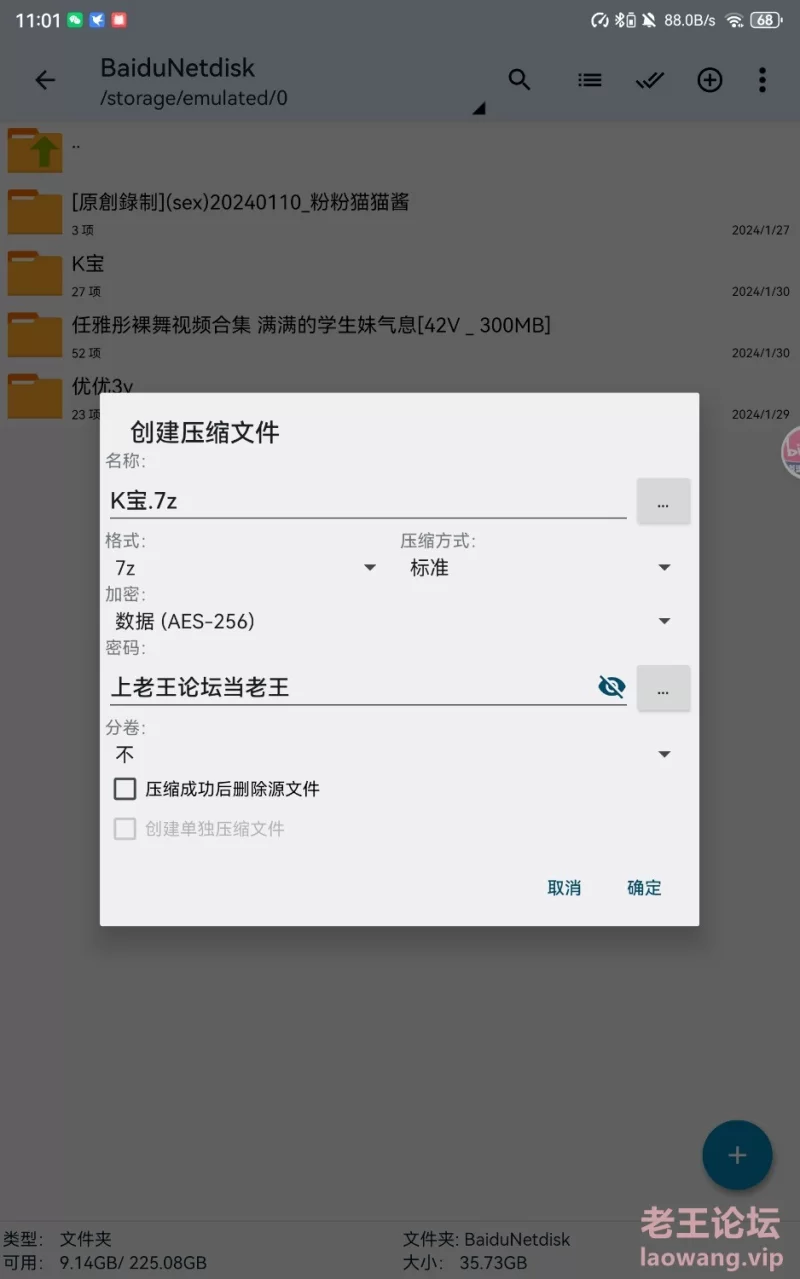Check 创建单独压缩文件 checkbox

(125, 829)
